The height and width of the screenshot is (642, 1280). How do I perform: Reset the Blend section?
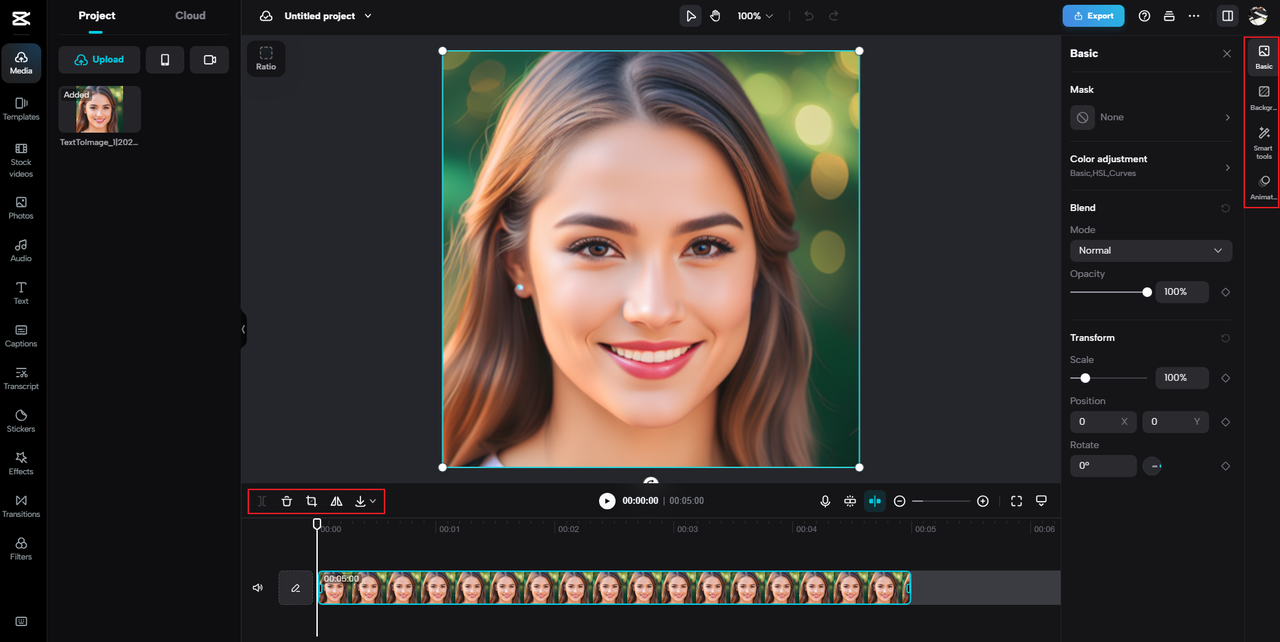(x=1225, y=208)
